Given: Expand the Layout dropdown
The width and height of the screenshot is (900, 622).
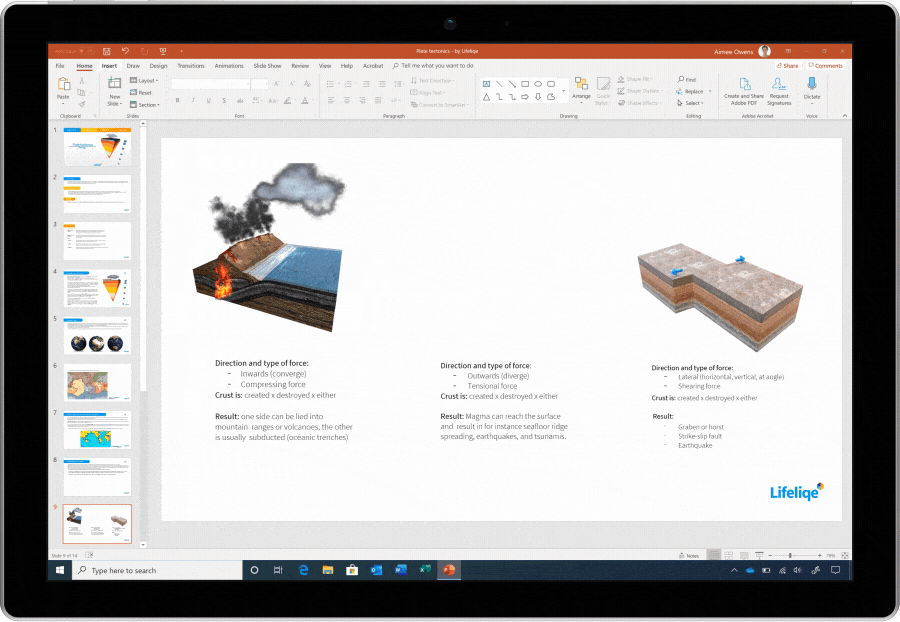Looking at the screenshot, I should coord(148,81).
